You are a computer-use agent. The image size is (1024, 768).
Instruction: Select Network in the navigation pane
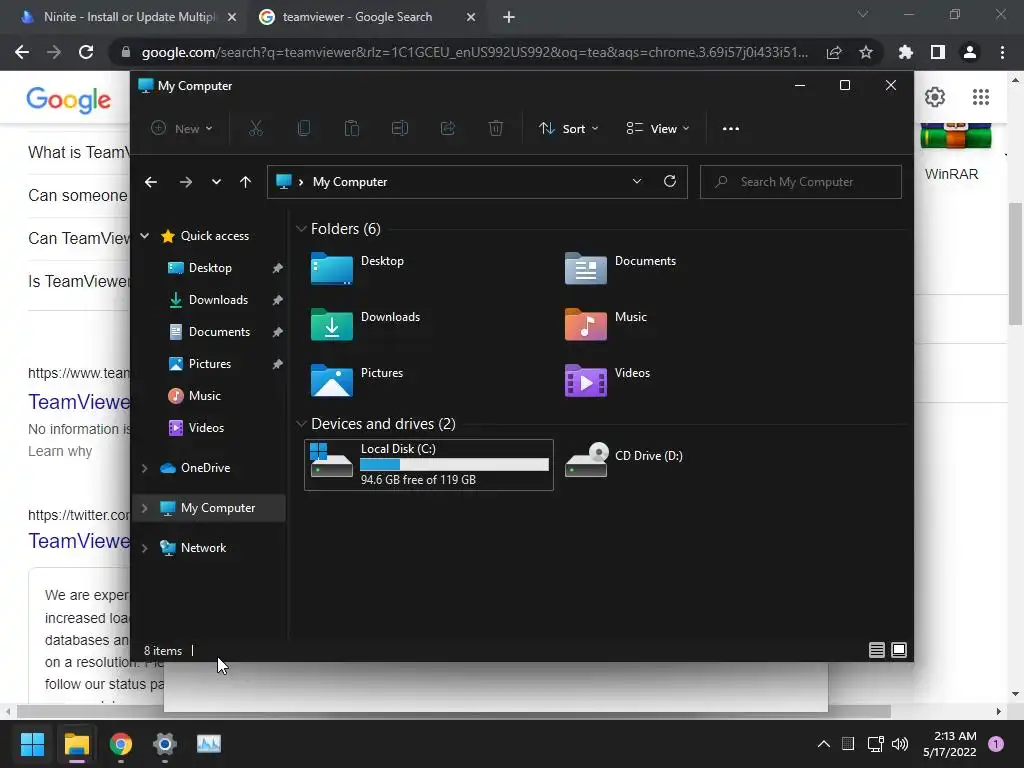203,548
